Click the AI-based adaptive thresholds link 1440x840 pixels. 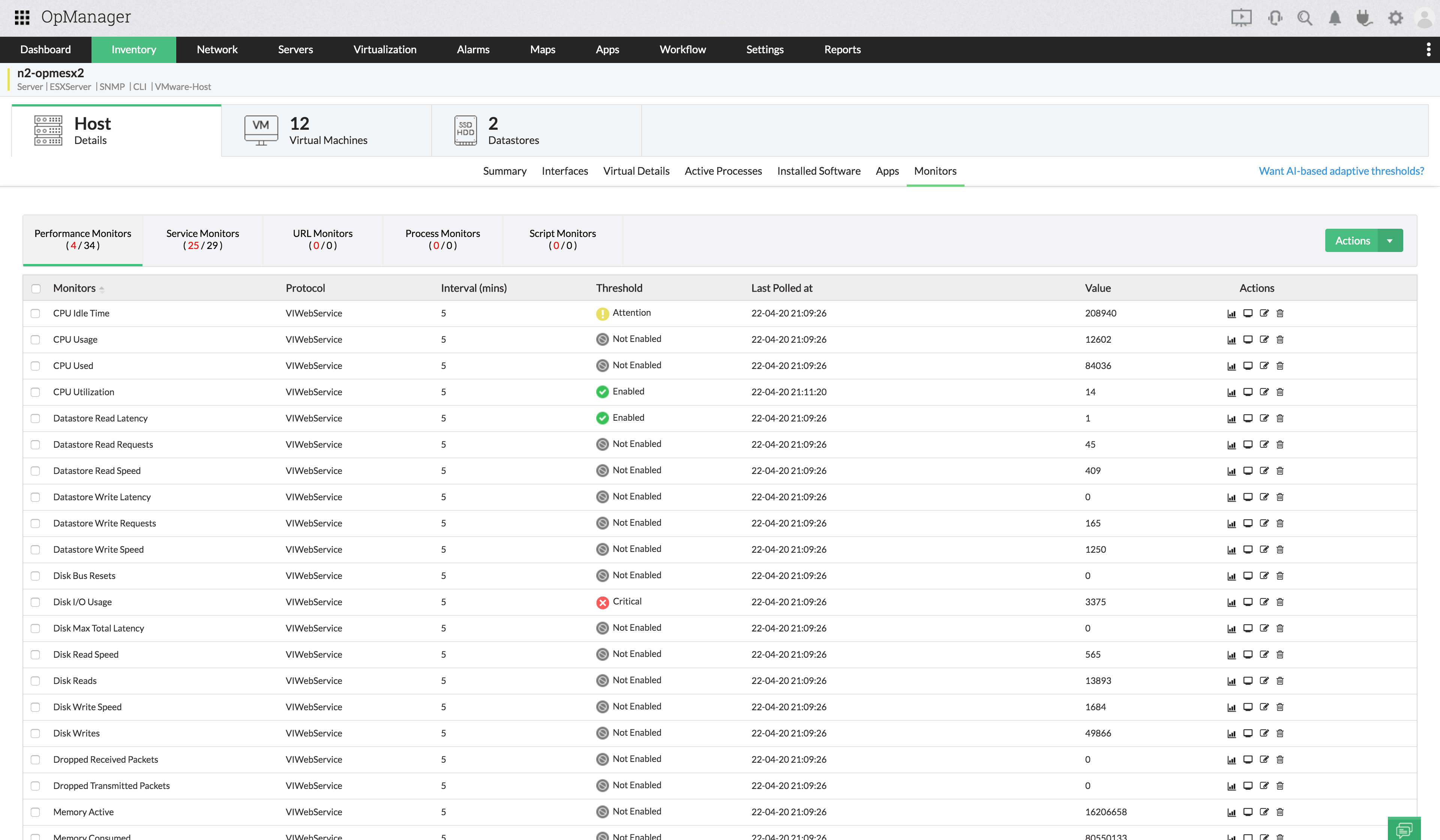(x=1341, y=171)
